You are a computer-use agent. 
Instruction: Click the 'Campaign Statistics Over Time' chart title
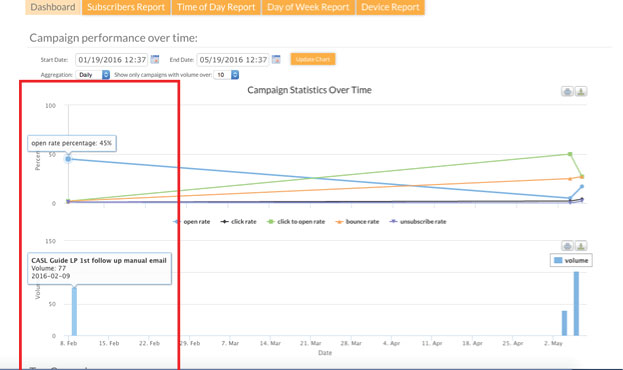[310, 90]
